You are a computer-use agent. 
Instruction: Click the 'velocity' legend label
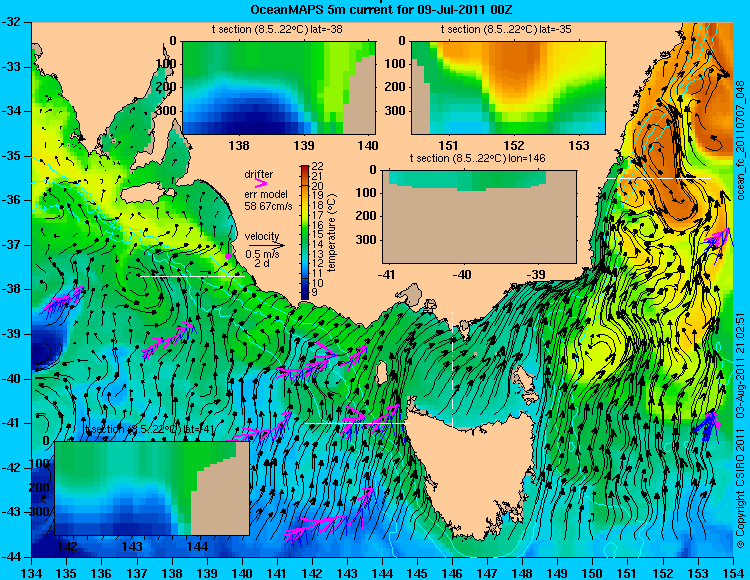pos(262,236)
